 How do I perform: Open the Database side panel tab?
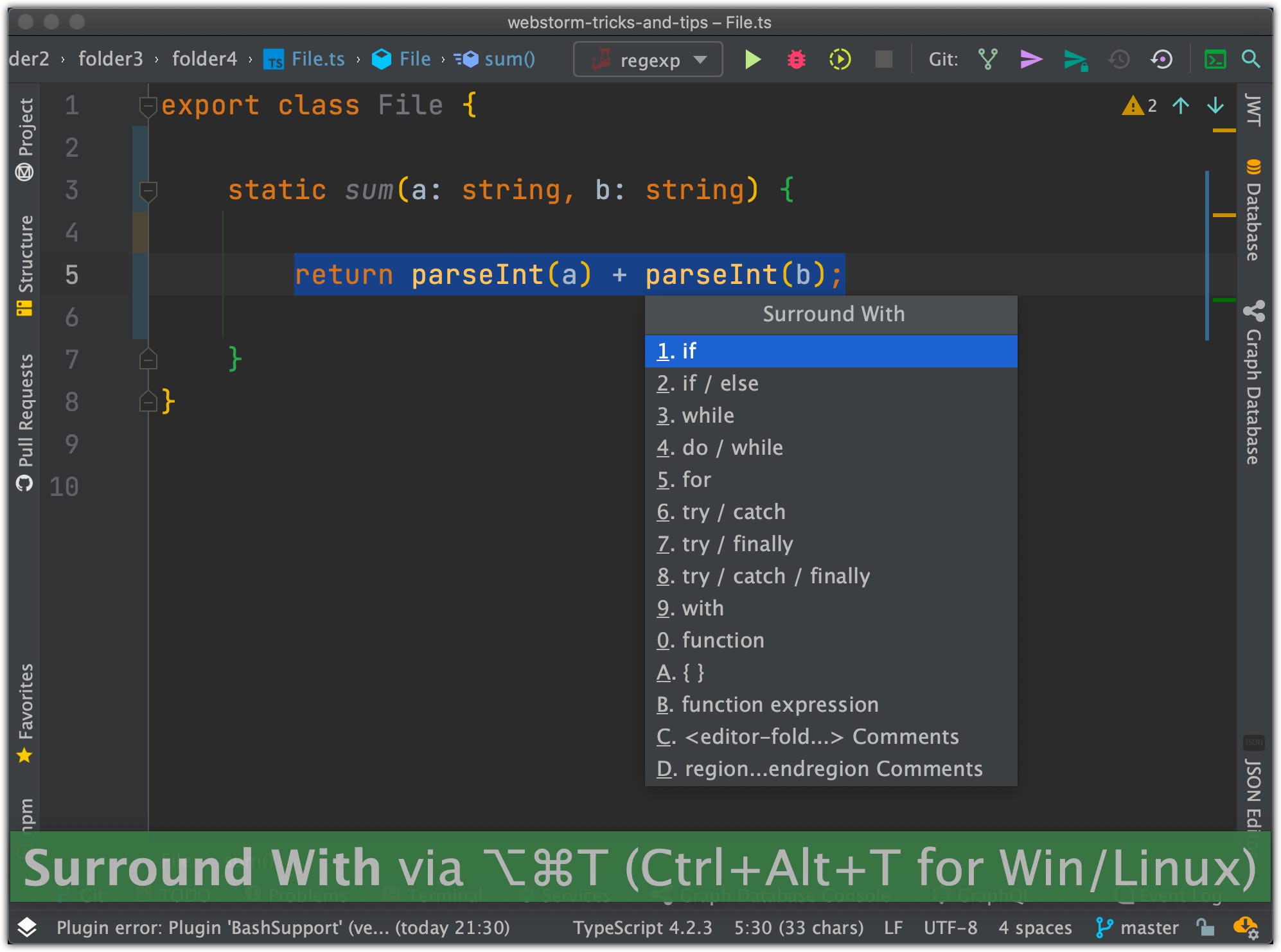coord(1253,212)
